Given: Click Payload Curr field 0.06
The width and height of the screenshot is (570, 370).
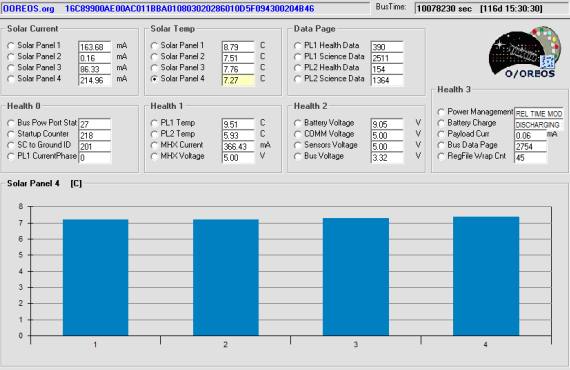Looking at the screenshot, I should tap(530, 135).
